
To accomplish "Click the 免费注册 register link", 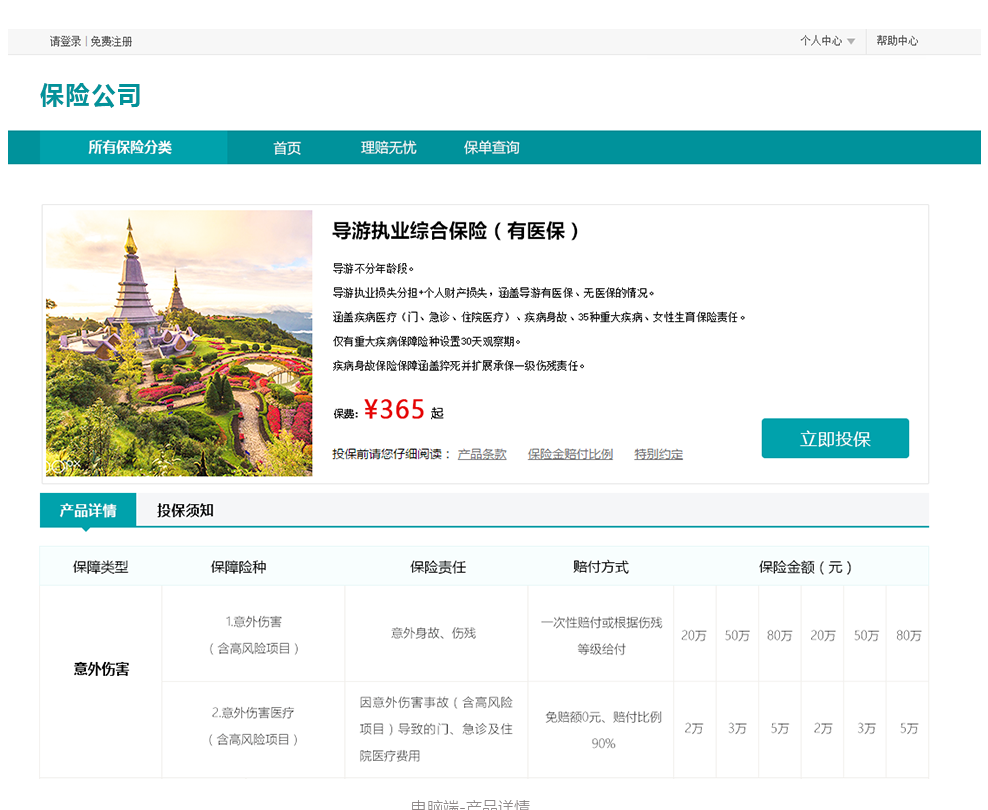I will tap(111, 42).
